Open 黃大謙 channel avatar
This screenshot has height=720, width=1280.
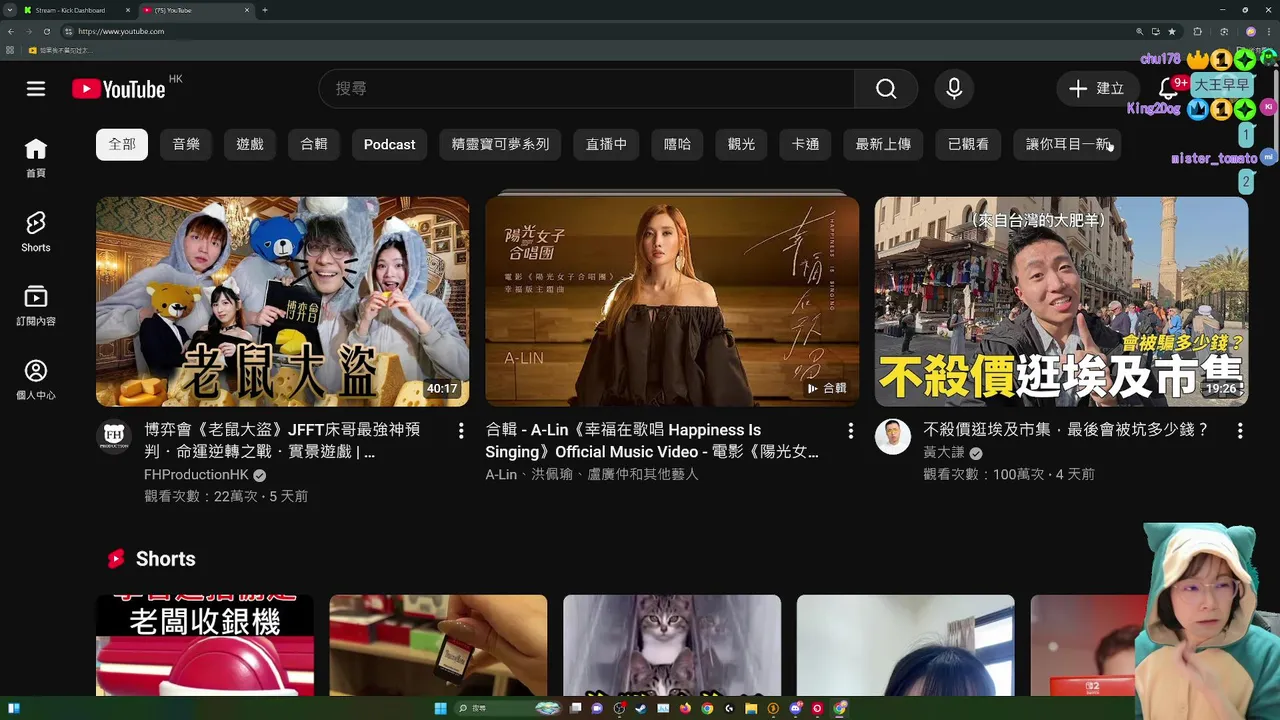[x=893, y=437]
